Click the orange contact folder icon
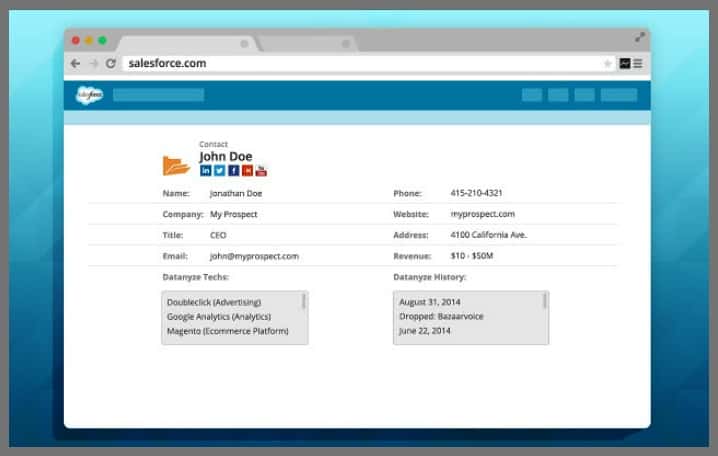This screenshot has height=456, width=718. [x=176, y=165]
